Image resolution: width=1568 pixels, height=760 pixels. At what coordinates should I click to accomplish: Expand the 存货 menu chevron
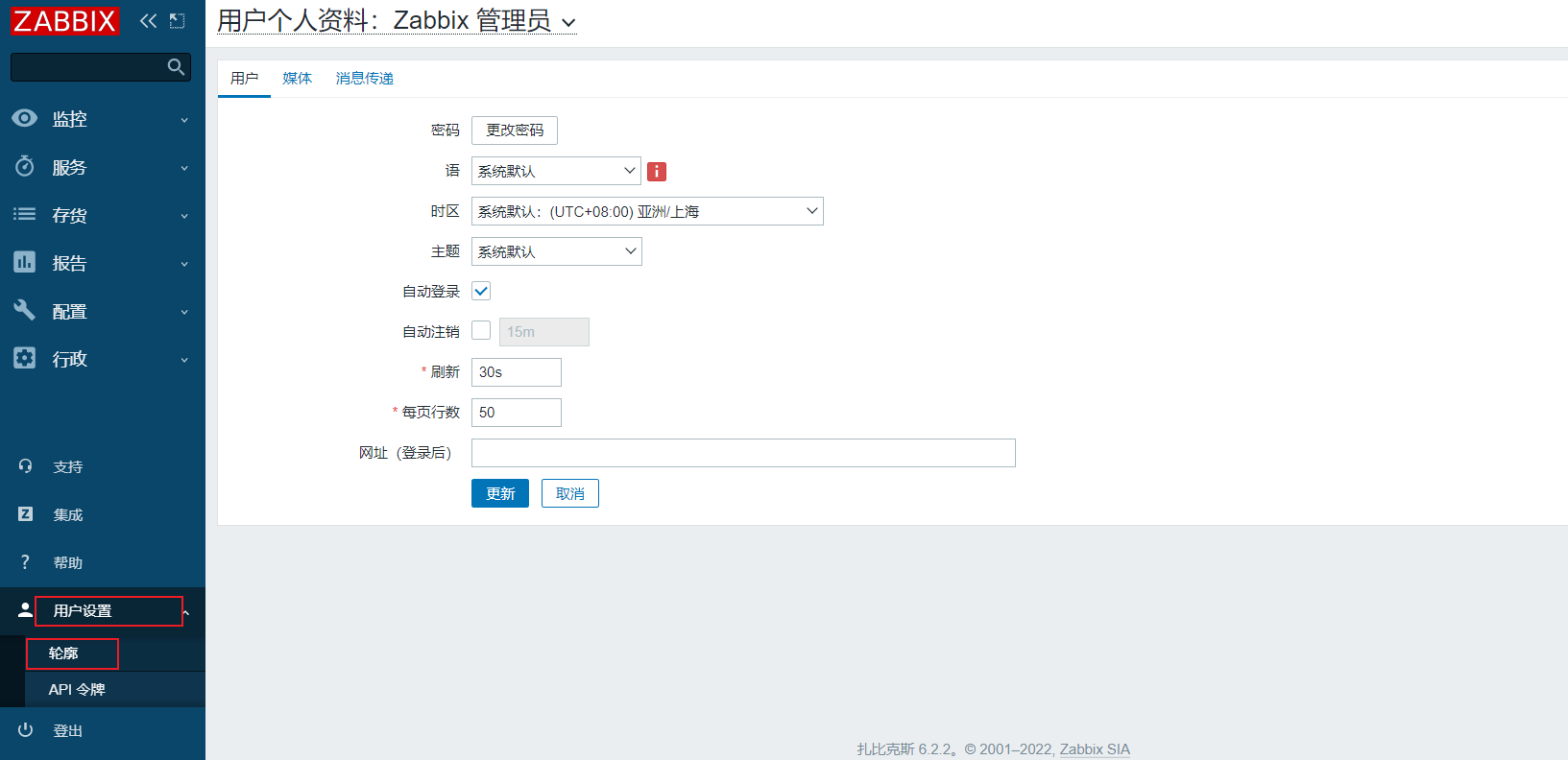[x=184, y=216]
